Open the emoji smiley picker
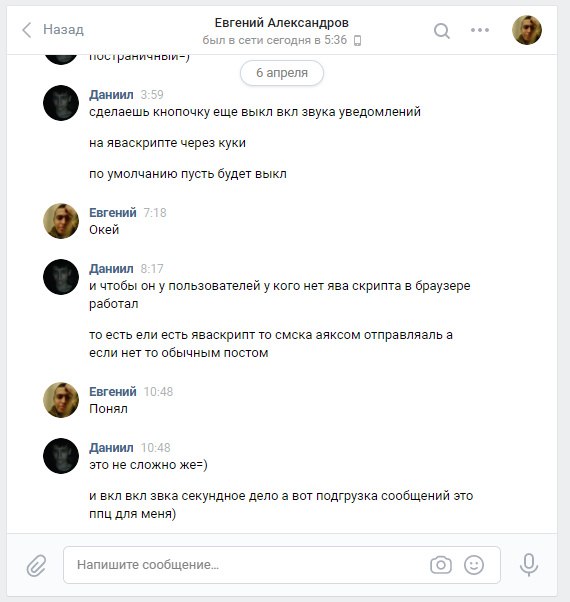This screenshot has height=602, width=570. (x=474, y=565)
